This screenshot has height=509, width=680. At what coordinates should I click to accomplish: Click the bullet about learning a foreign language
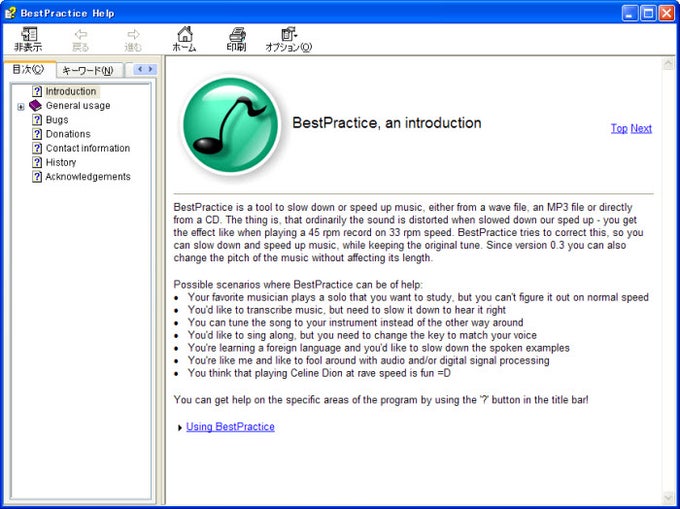tap(379, 348)
